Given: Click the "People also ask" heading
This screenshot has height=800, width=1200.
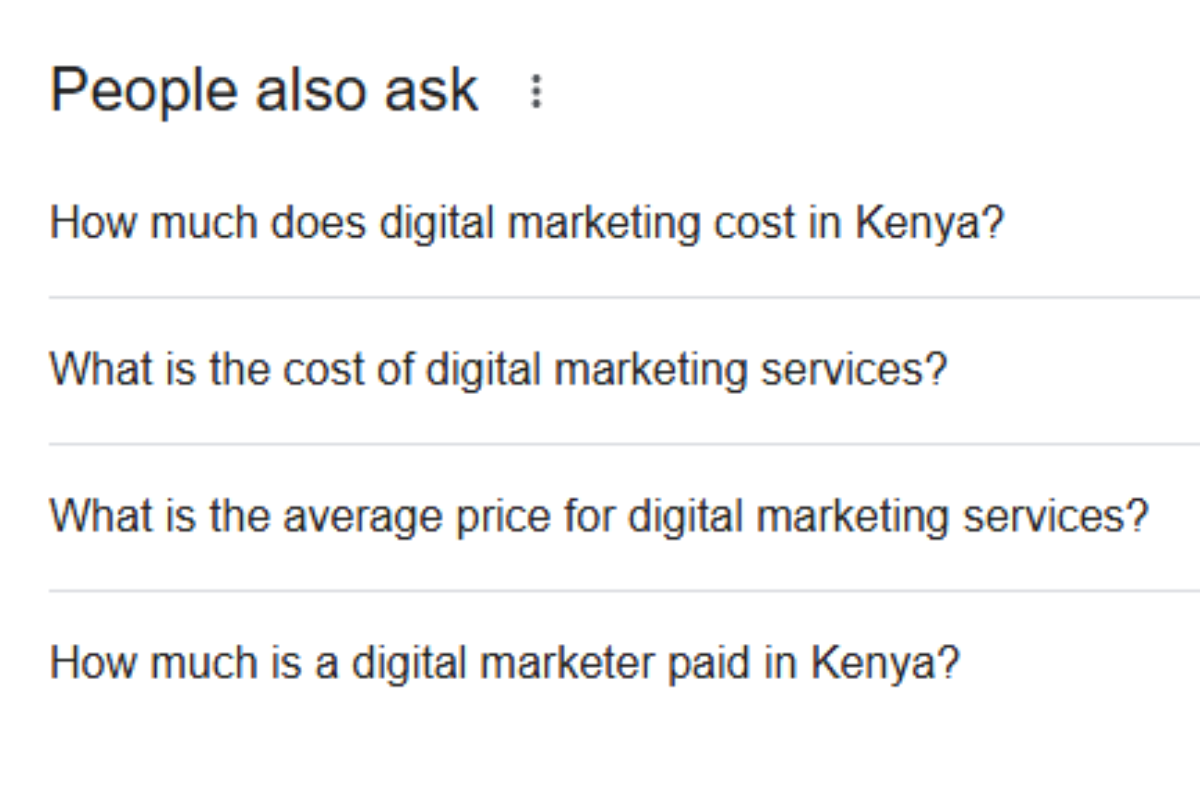Looking at the screenshot, I should [x=264, y=90].
